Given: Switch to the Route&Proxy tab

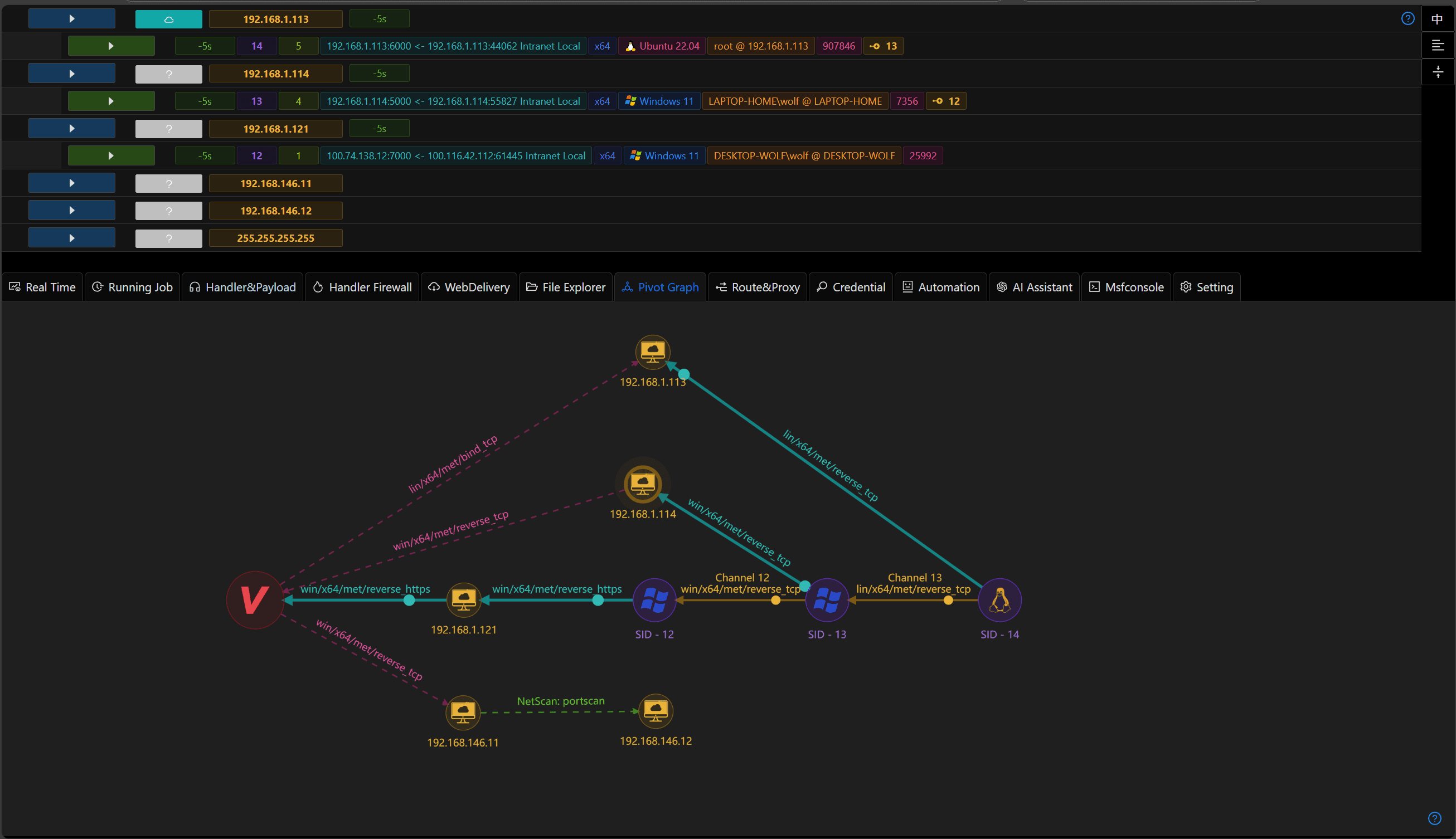Looking at the screenshot, I should coord(758,287).
